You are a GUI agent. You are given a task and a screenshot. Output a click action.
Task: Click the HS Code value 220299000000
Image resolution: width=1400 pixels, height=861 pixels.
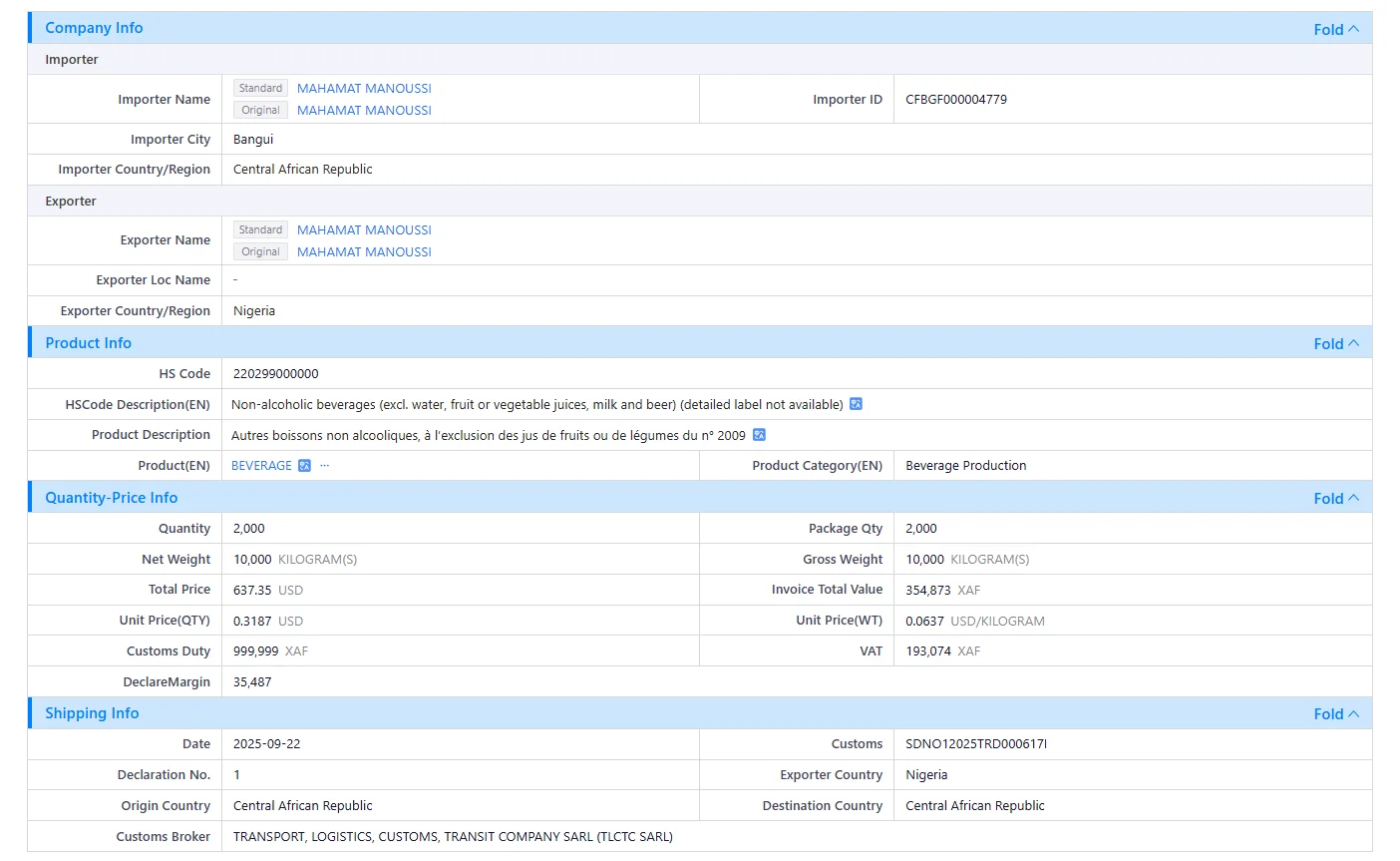(276, 374)
